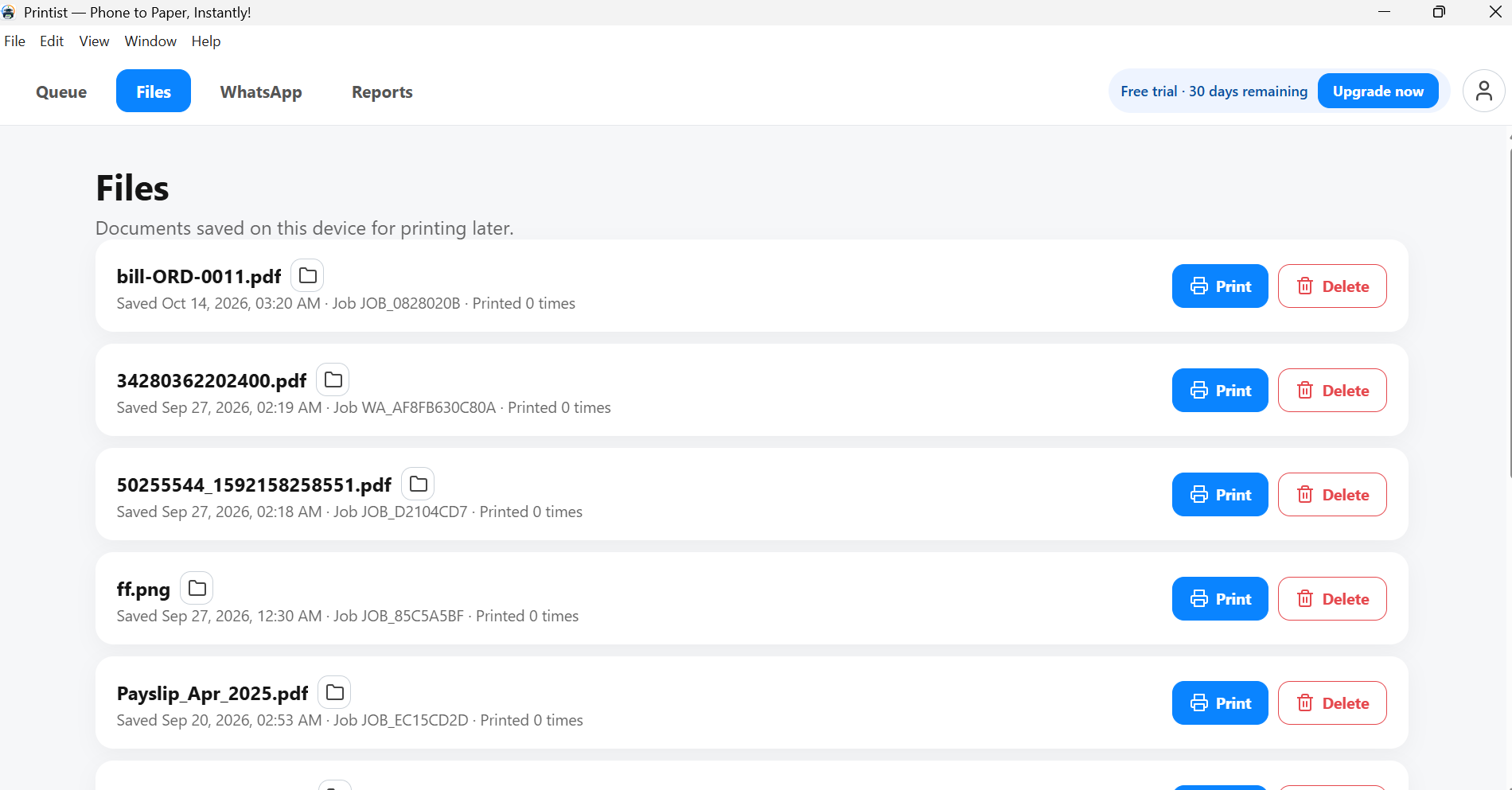Open folder for 34280362202400.pdf
Screen dimensions: 1512x790
(x=333, y=379)
